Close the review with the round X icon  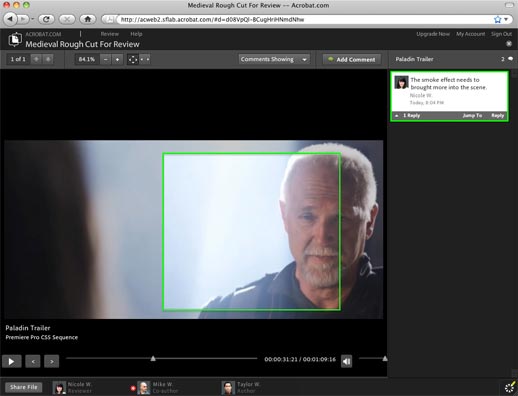coord(509,44)
